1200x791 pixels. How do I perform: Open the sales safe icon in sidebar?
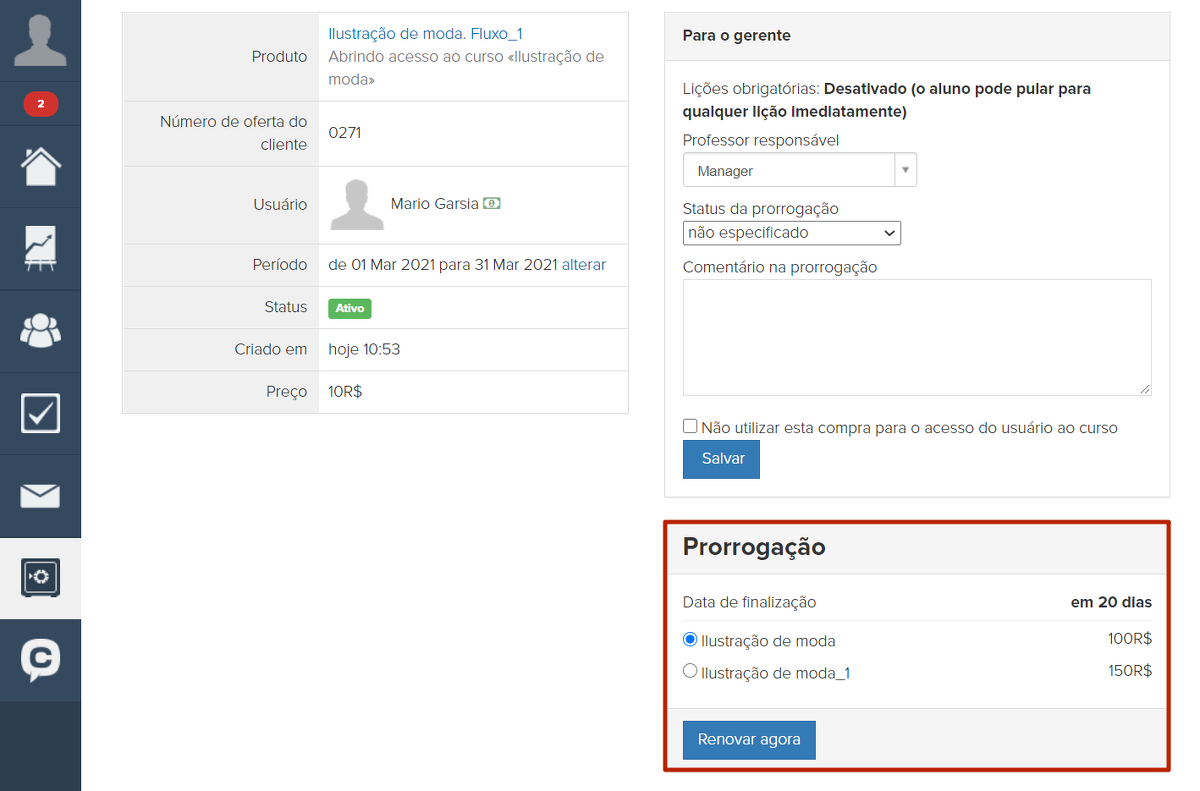pyautogui.click(x=40, y=578)
